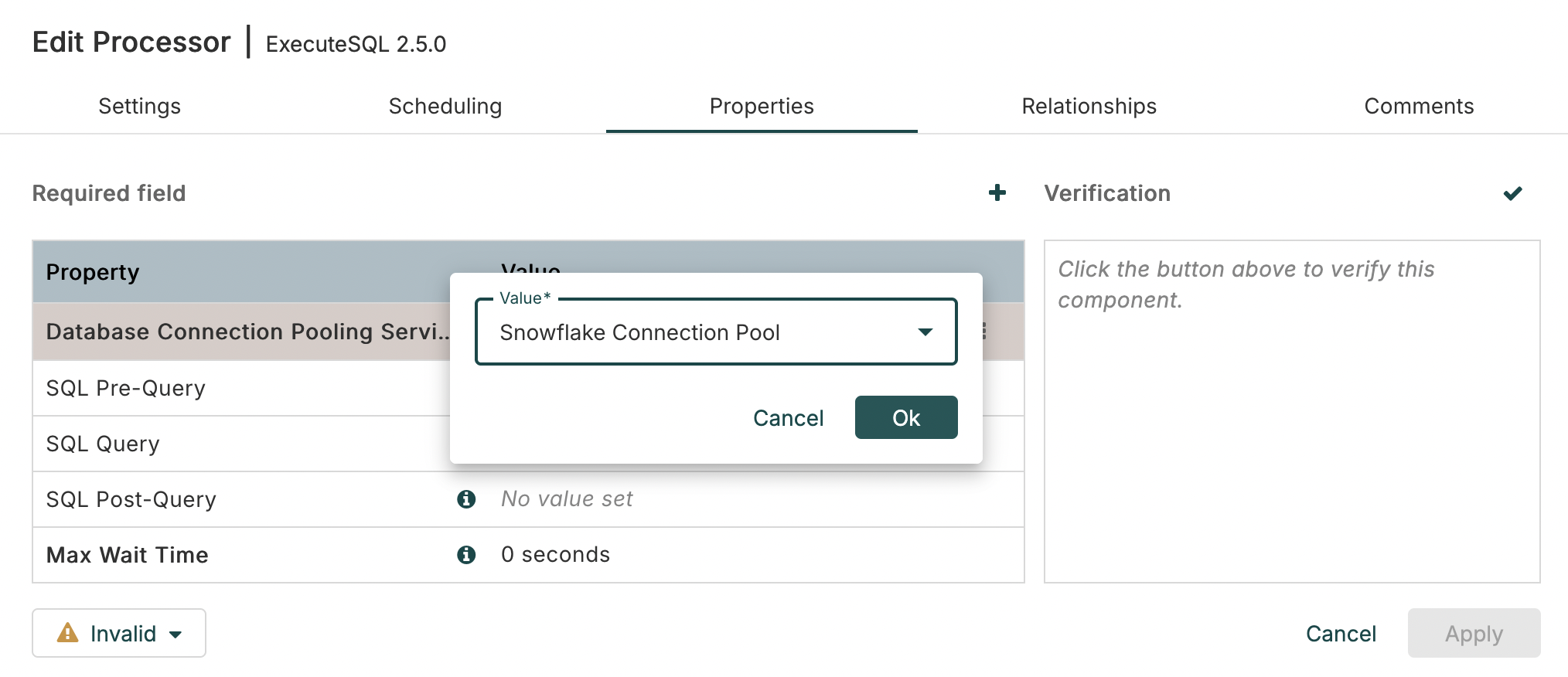Select the SQL Query property row
This screenshot has width=1568, height=677.
232,444
